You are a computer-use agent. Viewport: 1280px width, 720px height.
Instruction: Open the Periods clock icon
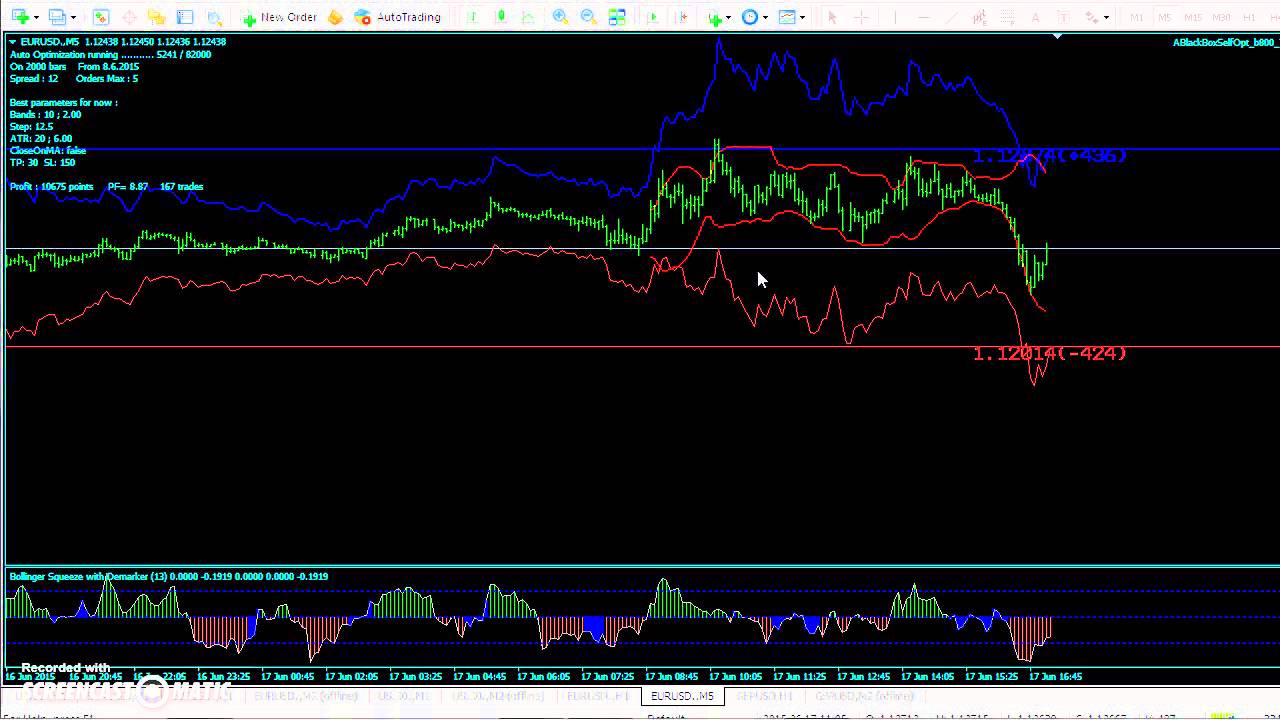[x=750, y=17]
